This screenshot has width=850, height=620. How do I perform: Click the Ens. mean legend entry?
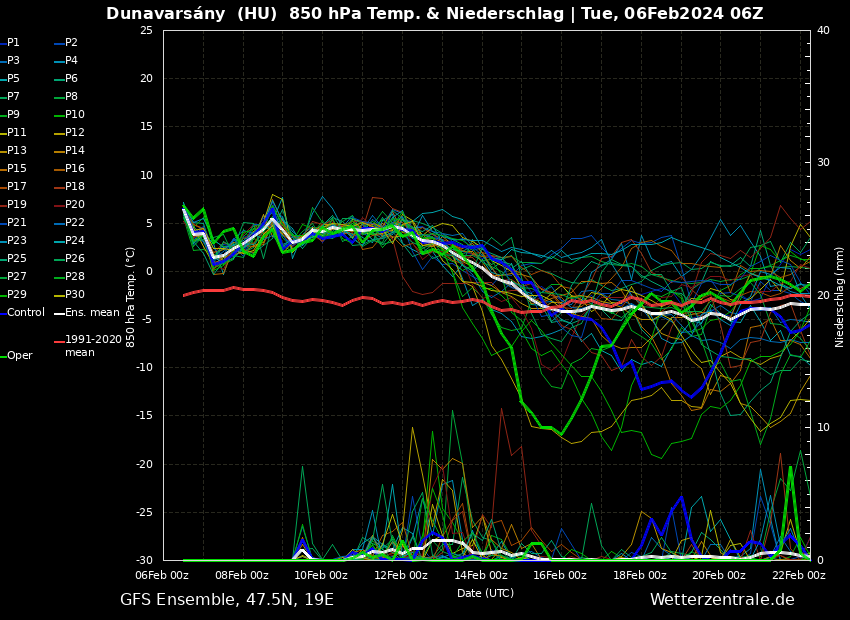point(91,313)
